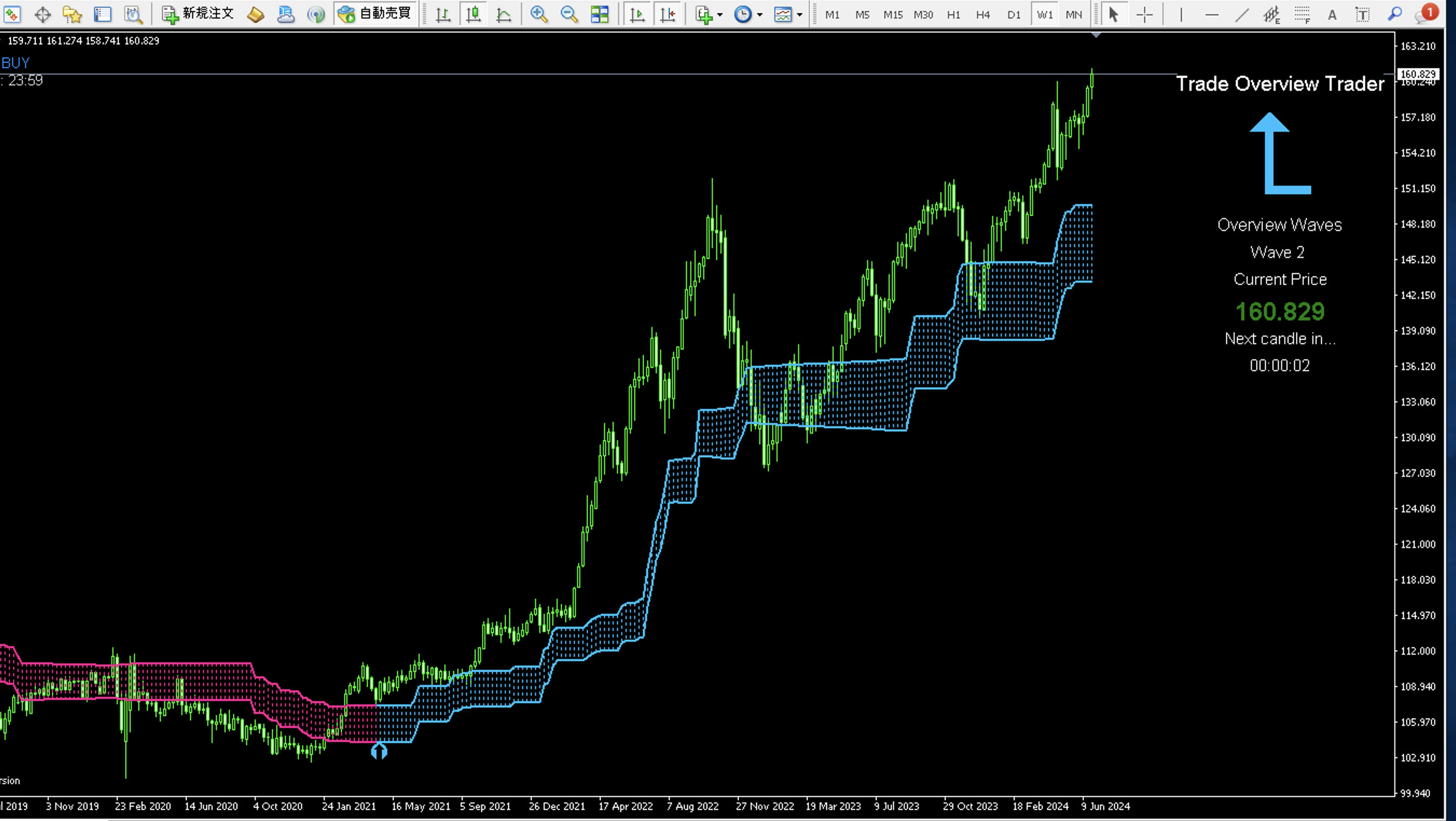Viewport: 1456px width, 821px height.
Task: Tile chart windows with grid icon
Action: point(599,14)
